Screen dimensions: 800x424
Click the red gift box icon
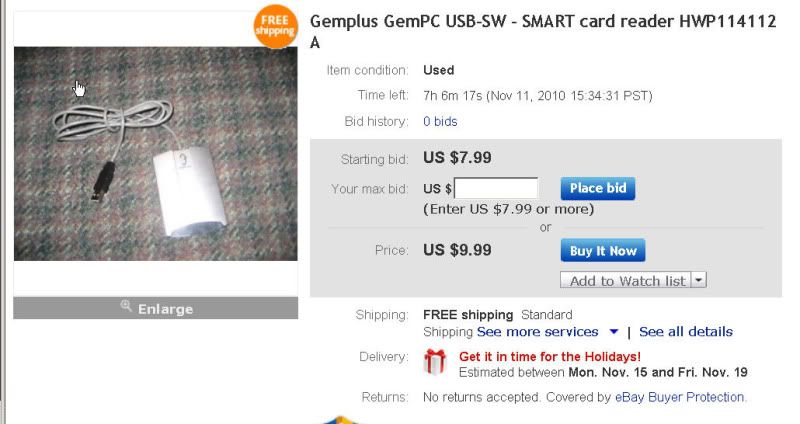[x=435, y=361]
